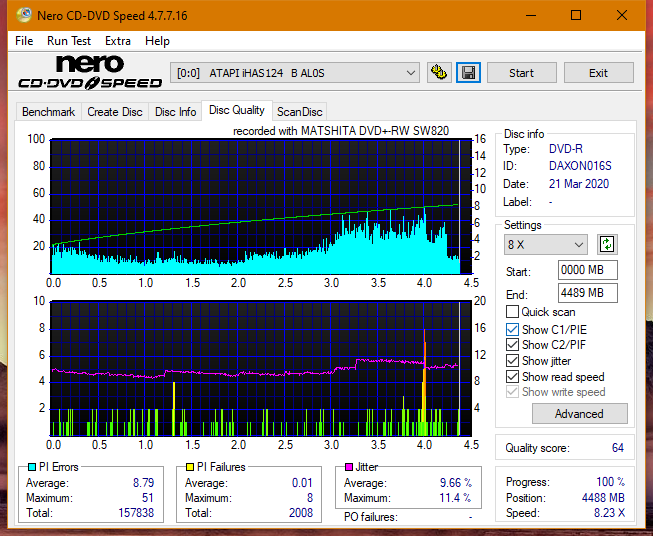Enable the Quick scan checkbox
The height and width of the screenshot is (536, 653).
(512, 312)
